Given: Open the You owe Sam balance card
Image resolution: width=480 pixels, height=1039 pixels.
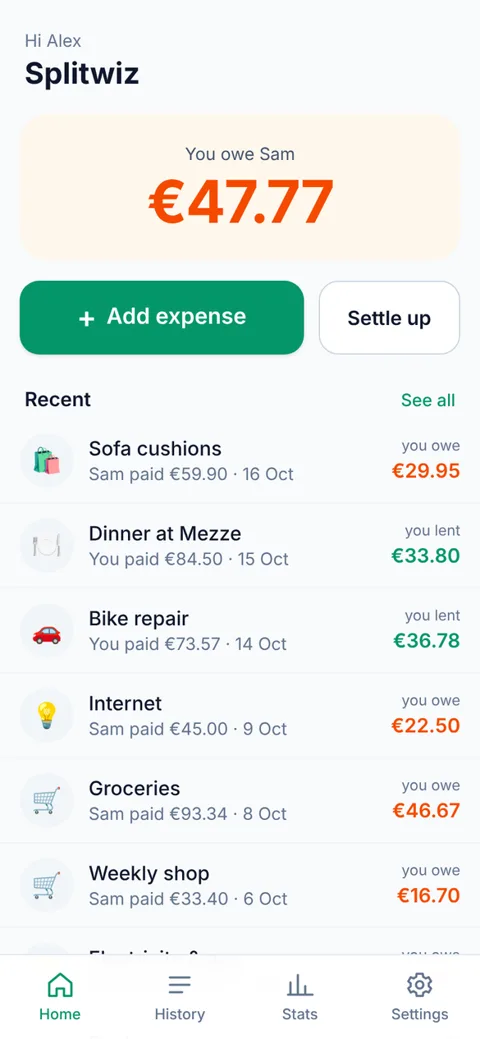Looking at the screenshot, I should point(240,188).
